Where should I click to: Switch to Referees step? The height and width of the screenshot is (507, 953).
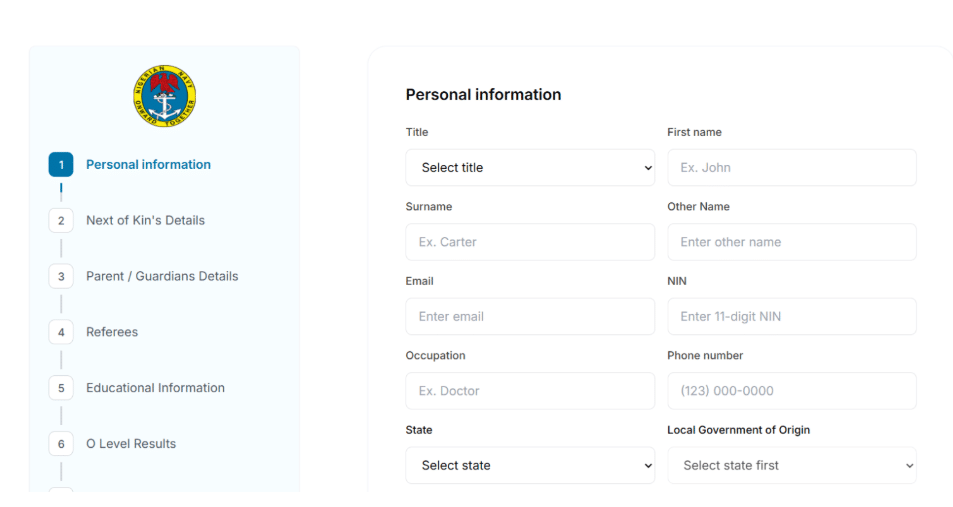112,332
